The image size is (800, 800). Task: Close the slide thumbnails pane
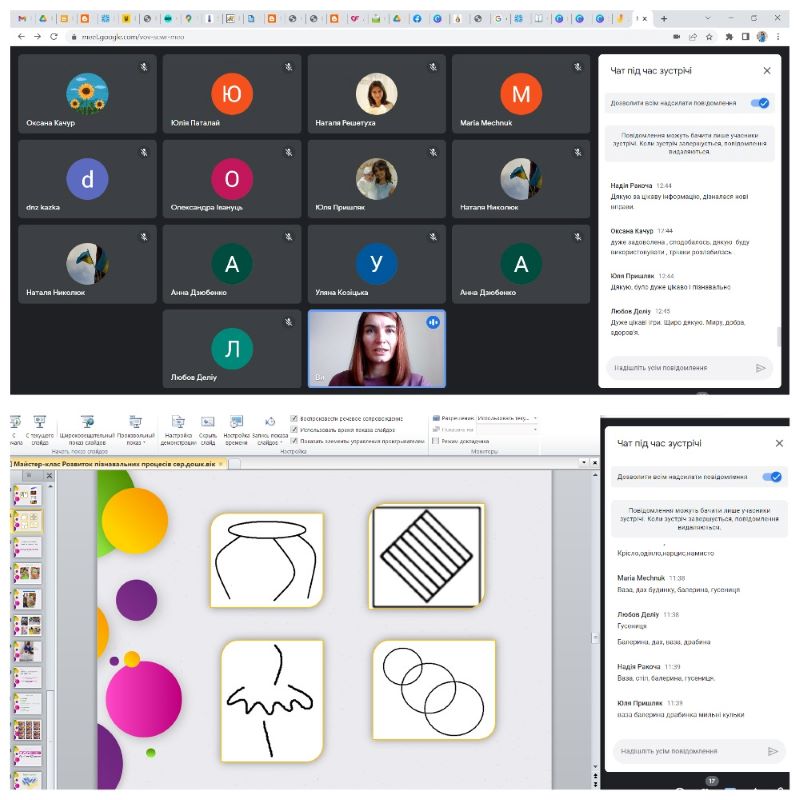[49, 476]
